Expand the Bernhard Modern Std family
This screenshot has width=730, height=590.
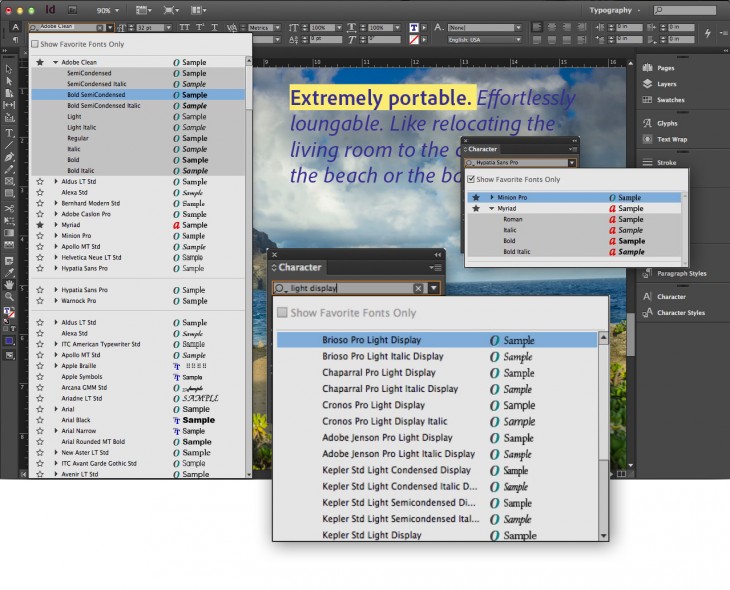point(56,203)
